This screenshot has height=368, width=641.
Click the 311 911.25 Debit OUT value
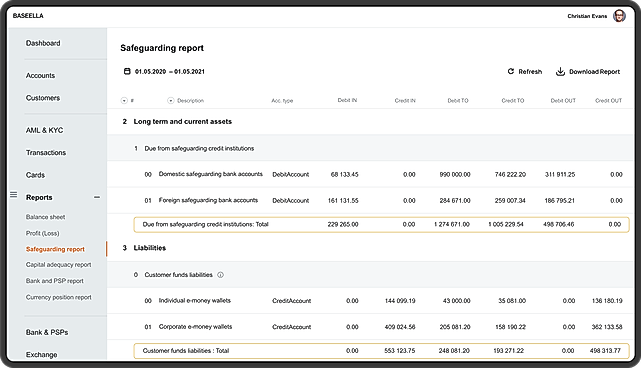(x=560, y=175)
